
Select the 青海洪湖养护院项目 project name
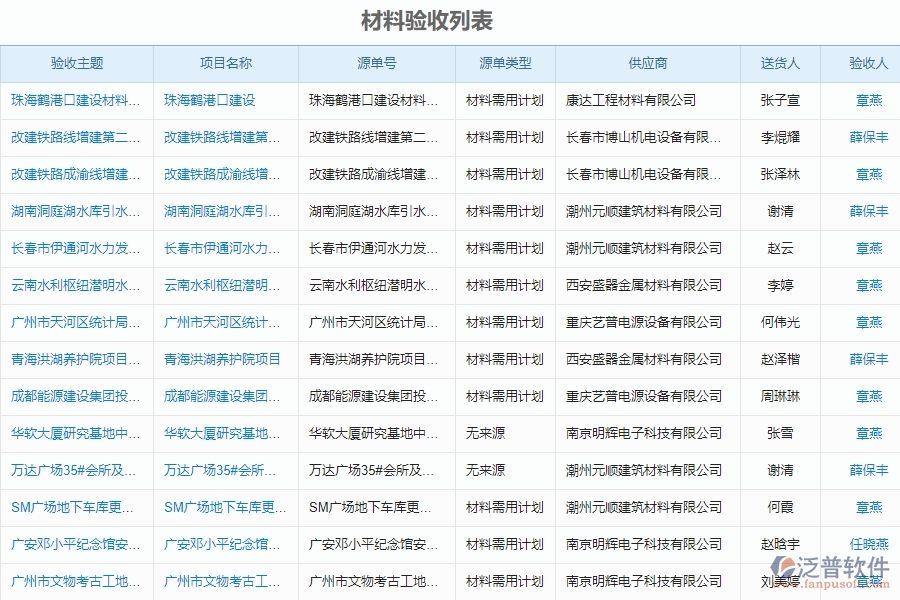pos(222,359)
